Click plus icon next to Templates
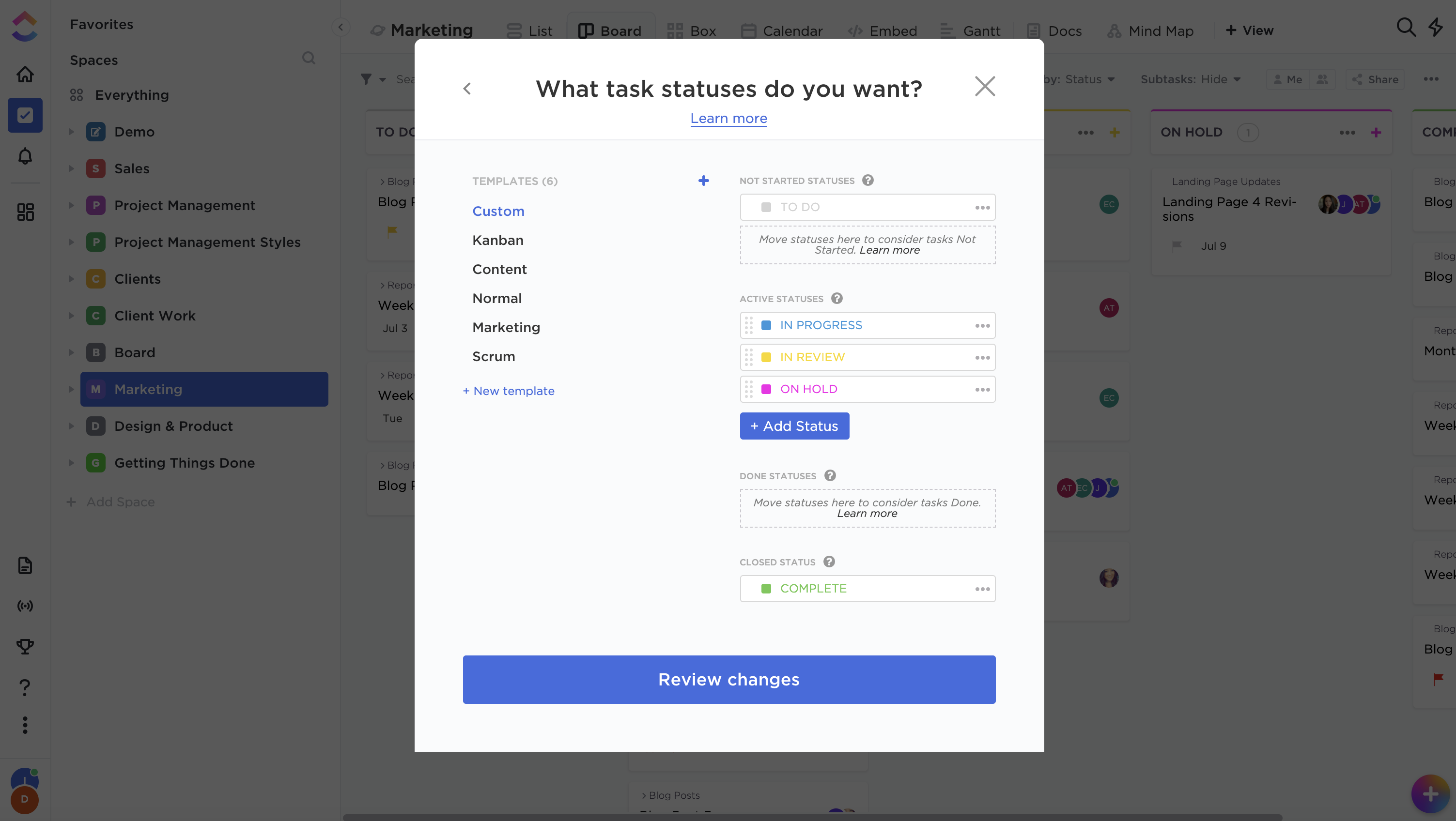The height and width of the screenshot is (821, 1456). click(x=703, y=181)
